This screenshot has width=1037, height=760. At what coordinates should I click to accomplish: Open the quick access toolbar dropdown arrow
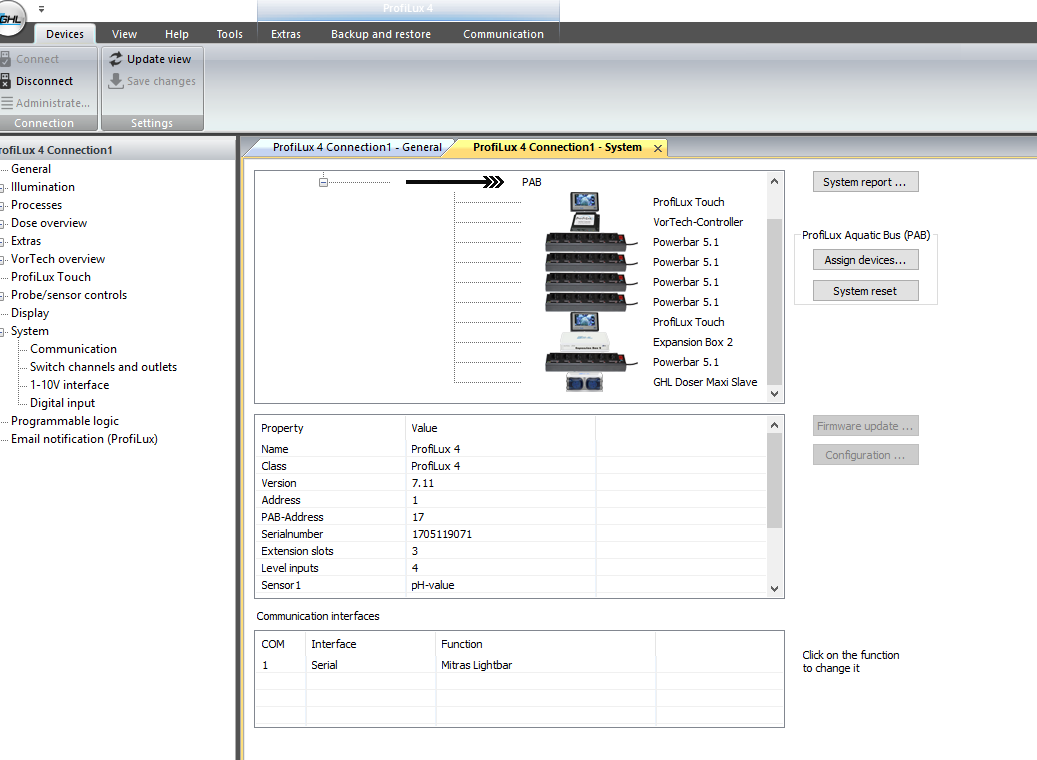tap(42, 9)
